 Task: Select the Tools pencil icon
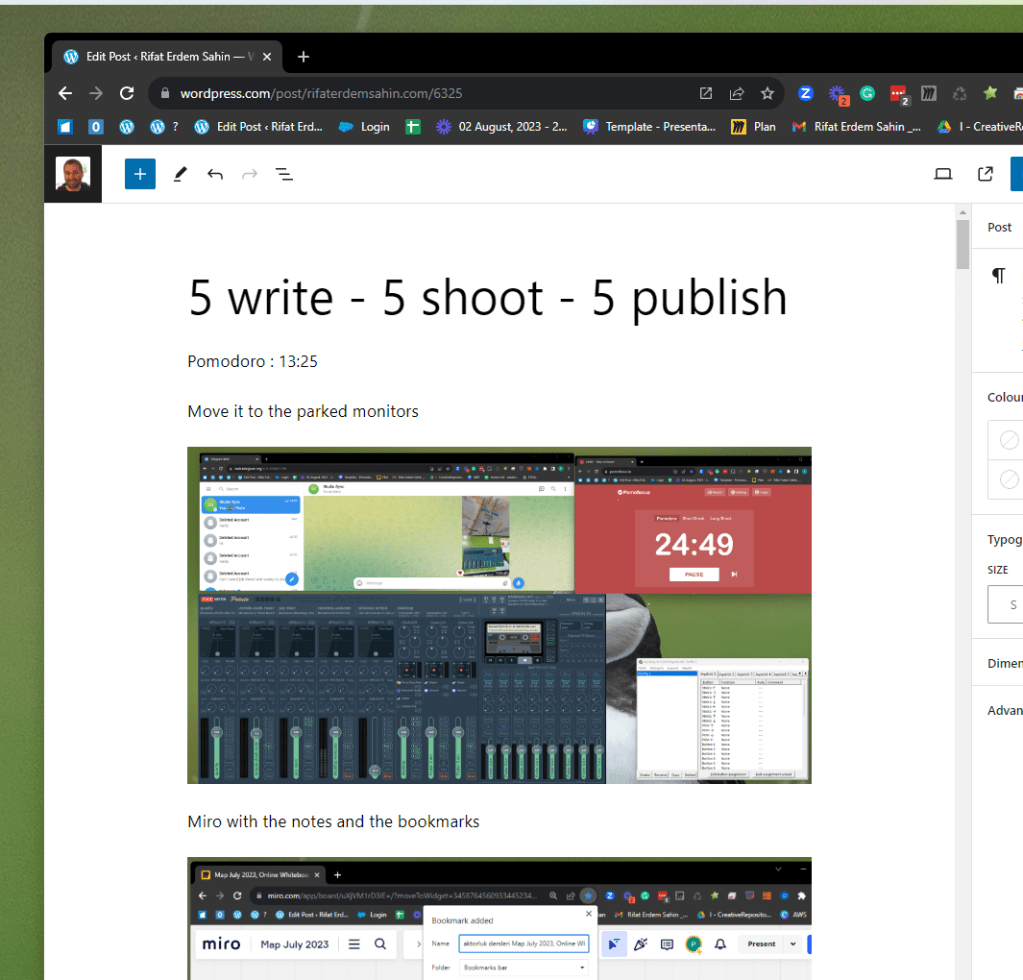tap(180, 174)
